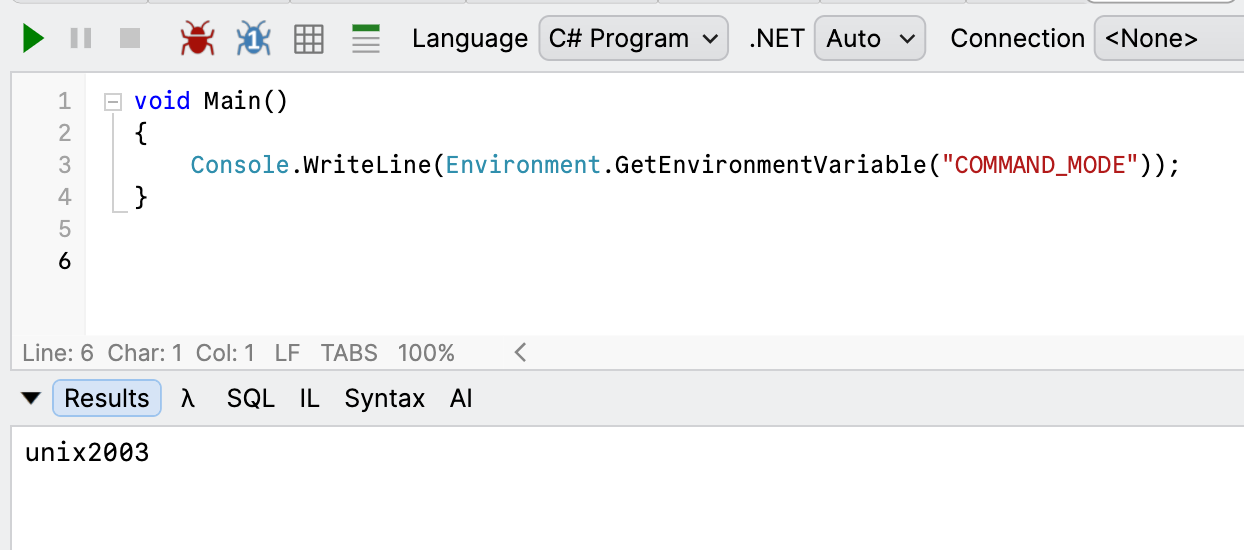The image size is (1244, 550).
Task: Click the LF line ending indicator
Action: 287,353
